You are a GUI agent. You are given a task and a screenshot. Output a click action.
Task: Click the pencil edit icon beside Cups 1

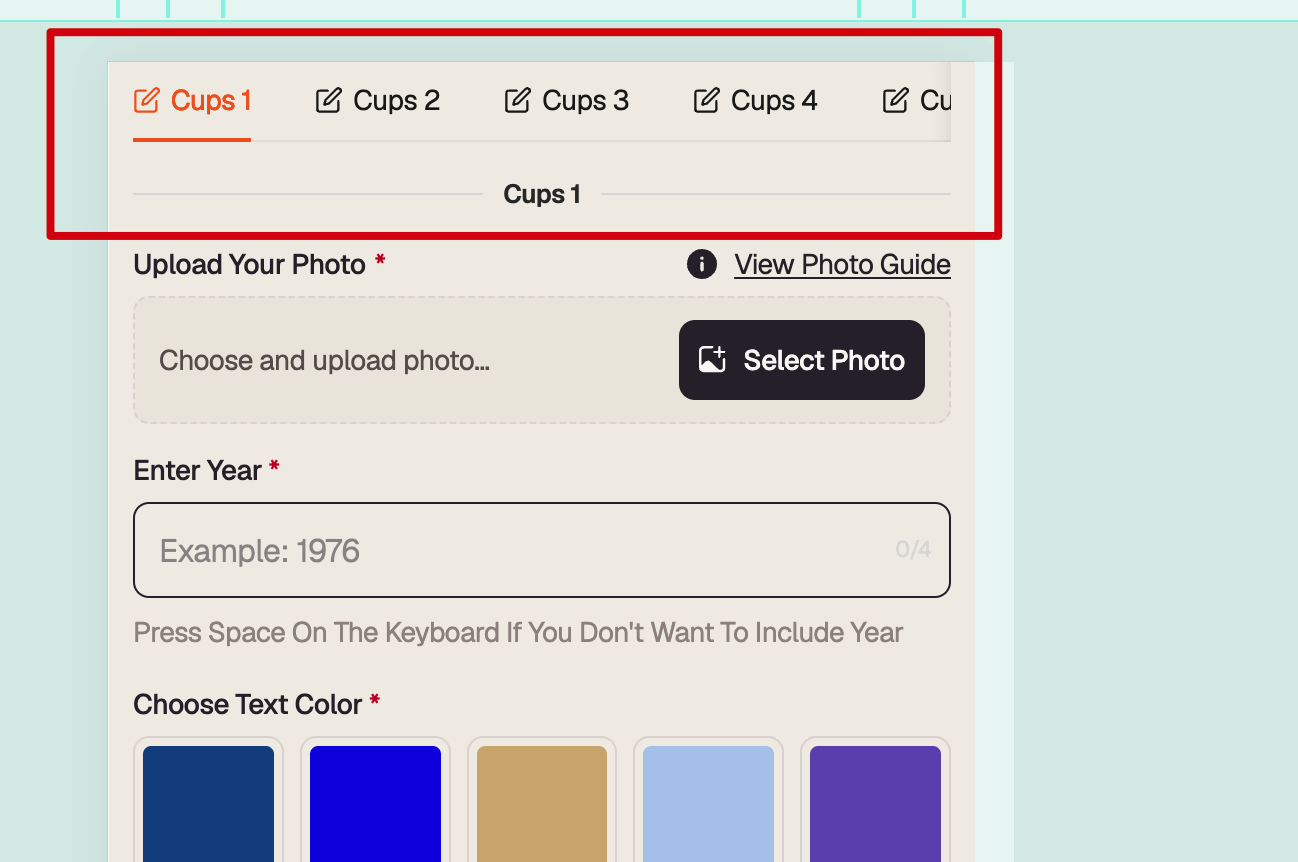146,101
